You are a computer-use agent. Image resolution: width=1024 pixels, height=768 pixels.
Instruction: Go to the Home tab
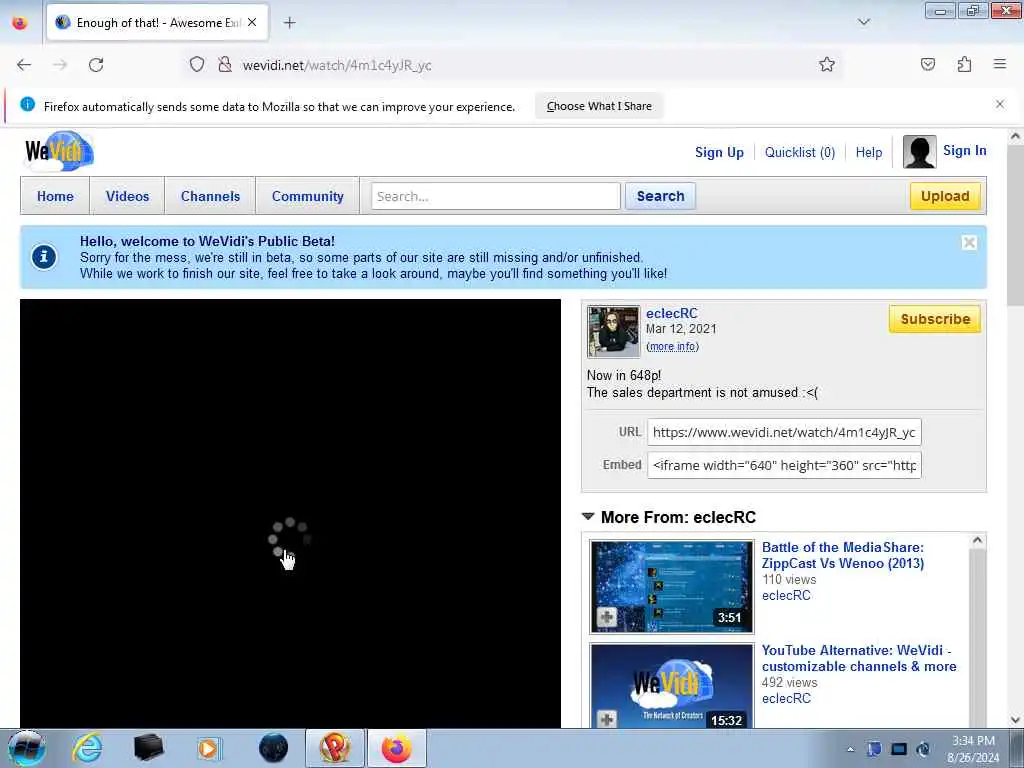(55, 196)
